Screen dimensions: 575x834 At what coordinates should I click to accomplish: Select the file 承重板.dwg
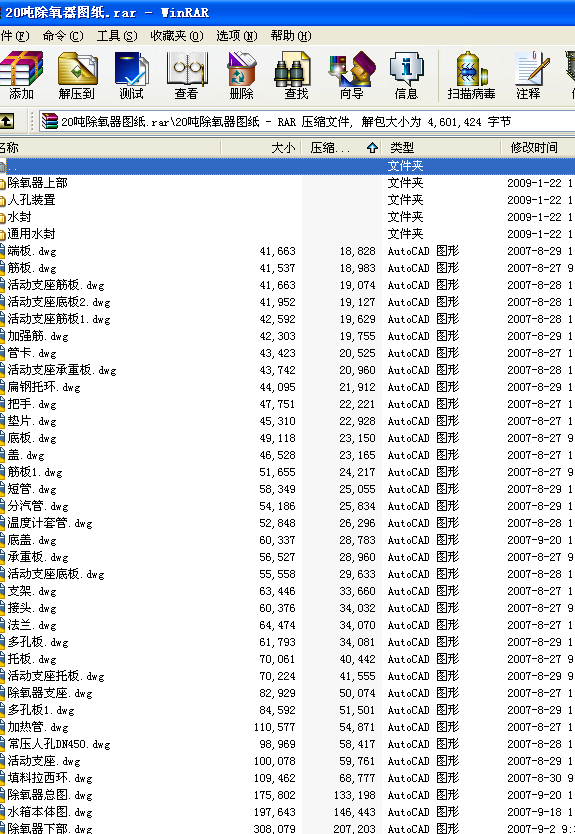(x=38, y=557)
